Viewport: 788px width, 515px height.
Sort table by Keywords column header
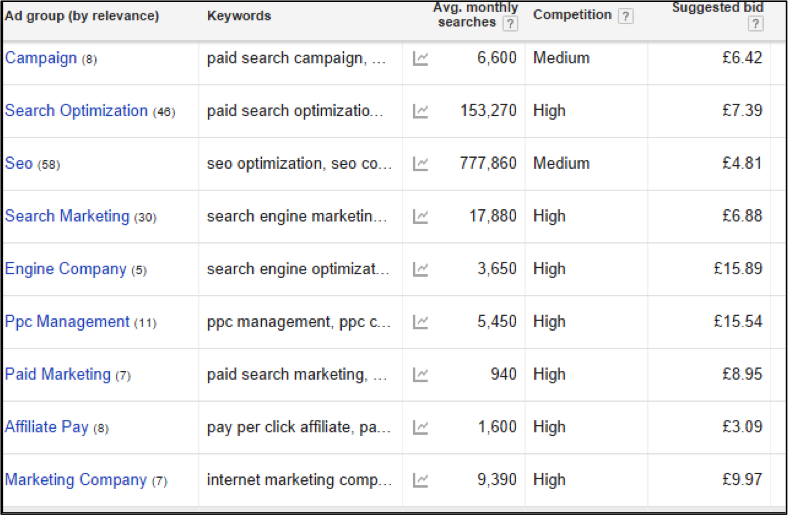coord(239,16)
